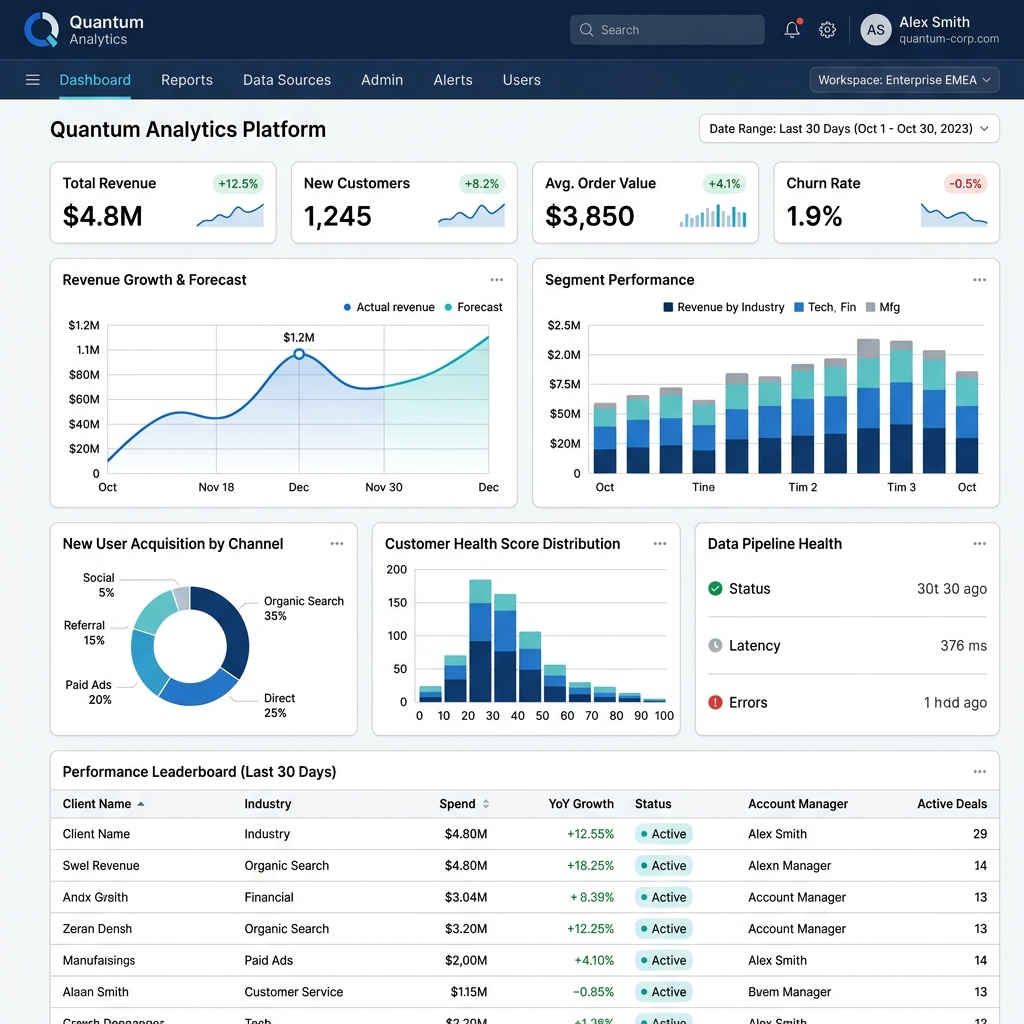Sort by Client Name arrow icon

pyautogui.click(x=140, y=804)
